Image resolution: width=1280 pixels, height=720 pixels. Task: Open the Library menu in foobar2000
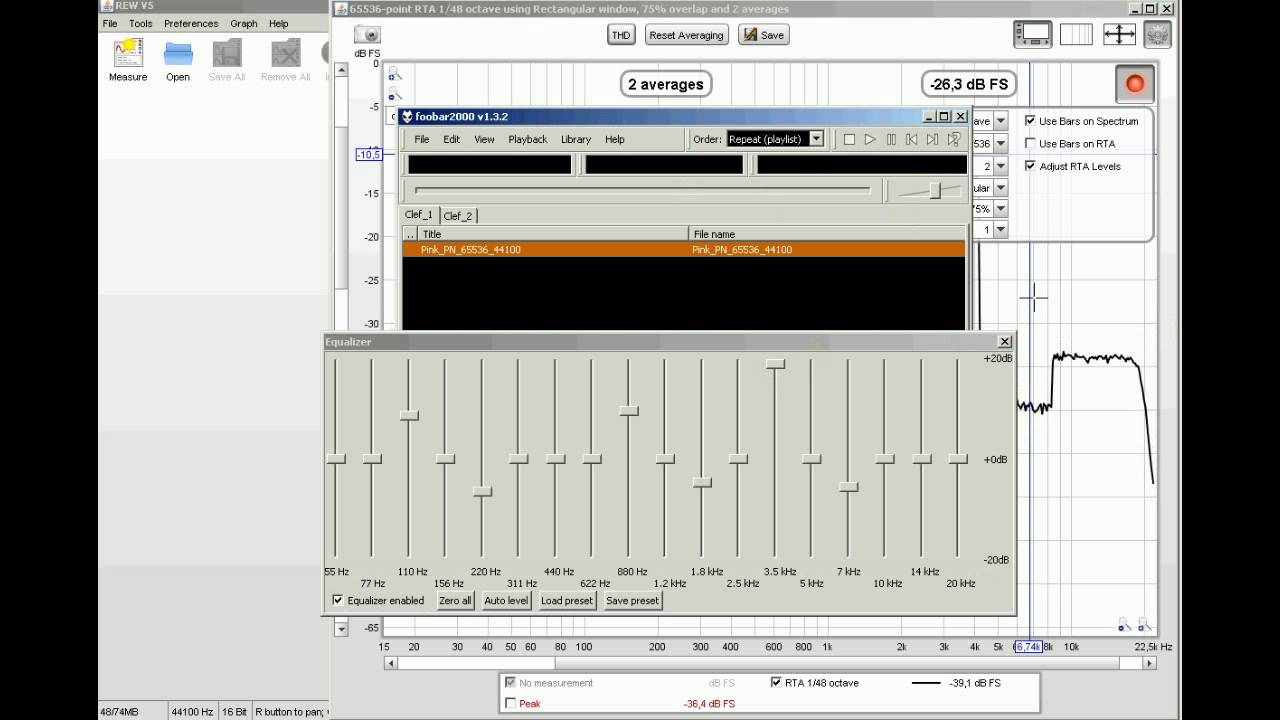point(576,140)
